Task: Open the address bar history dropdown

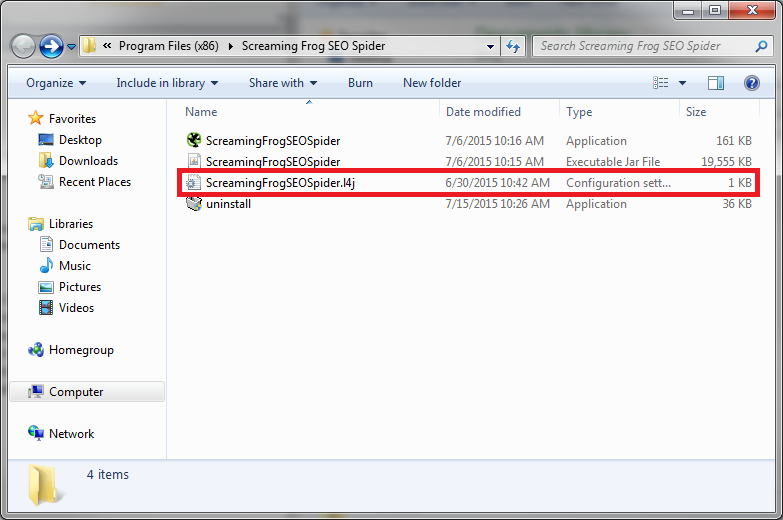Action: pyautogui.click(x=490, y=46)
